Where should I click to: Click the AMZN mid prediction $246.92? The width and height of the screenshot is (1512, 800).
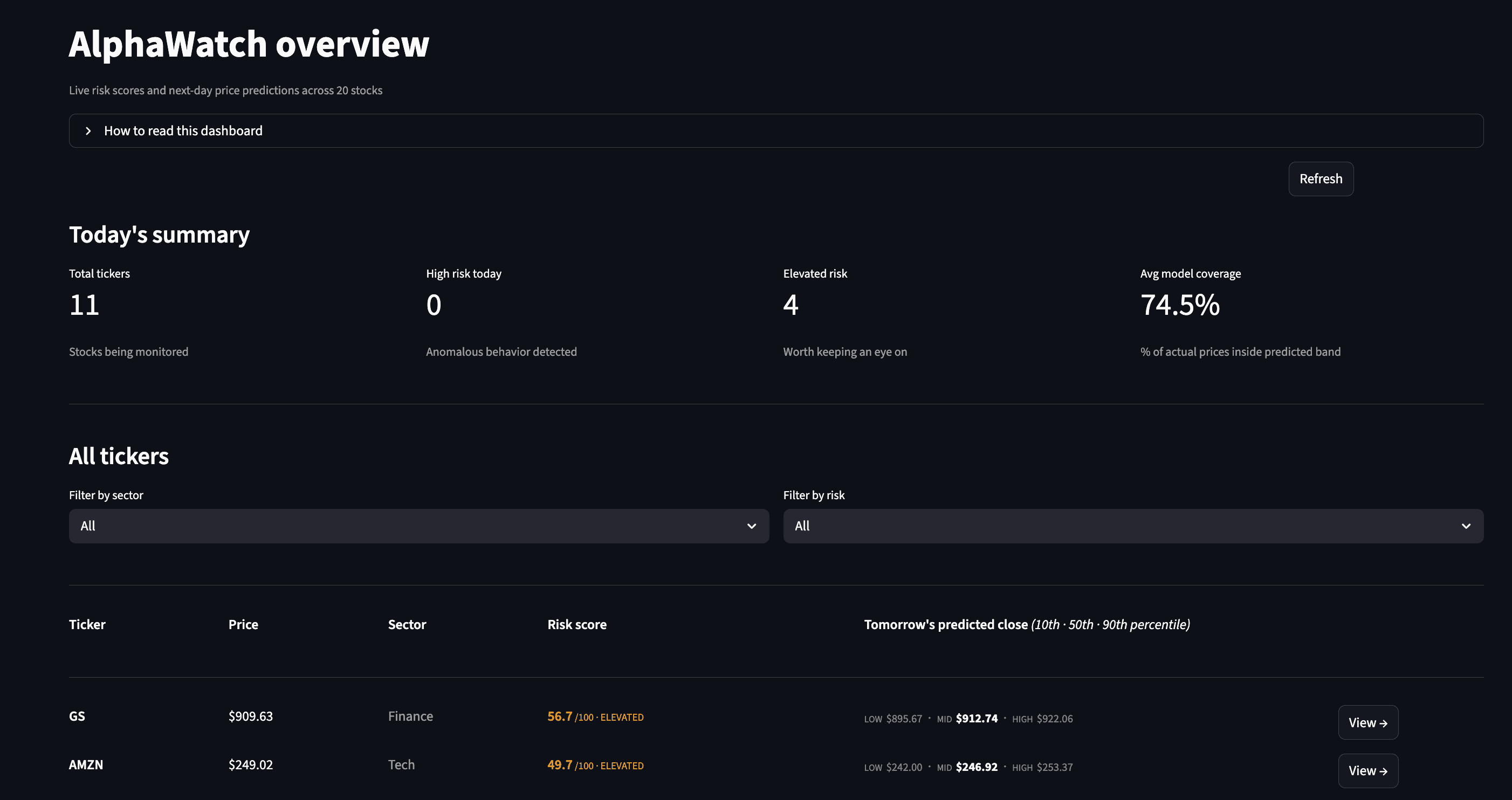click(976, 767)
